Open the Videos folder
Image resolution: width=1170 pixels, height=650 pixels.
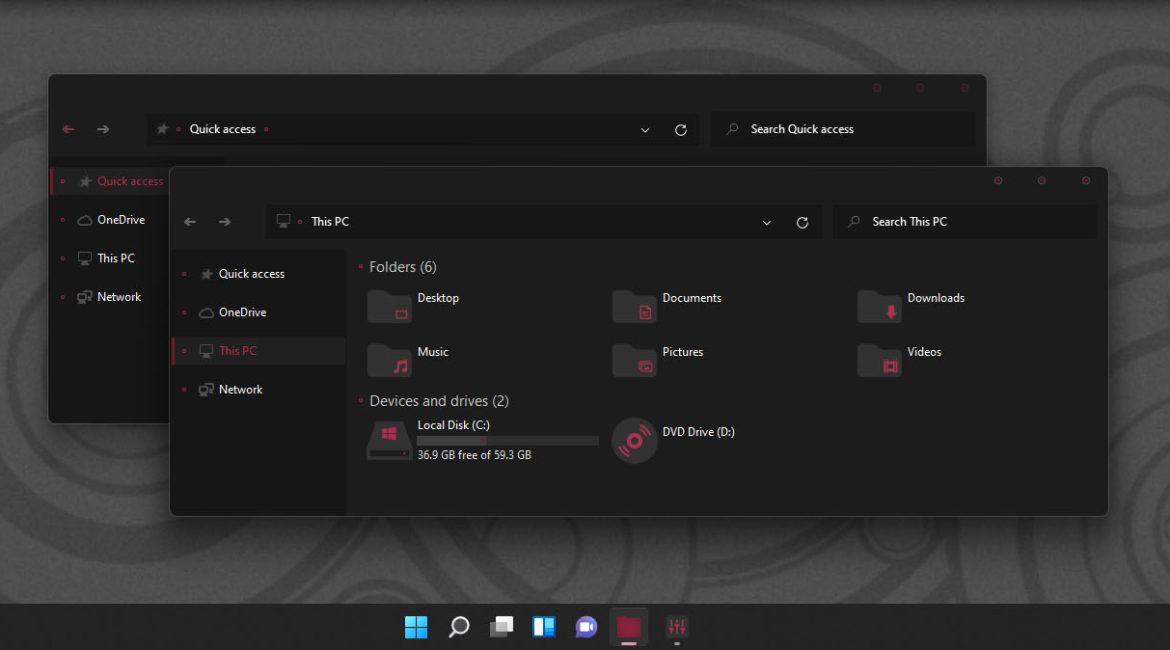coord(879,359)
